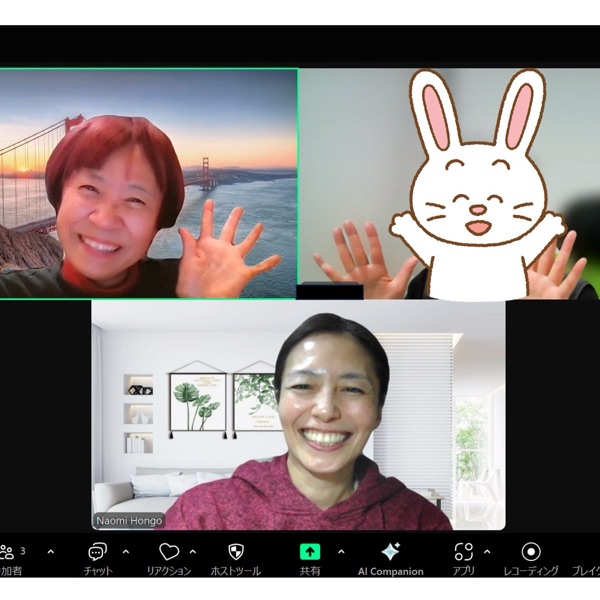Expand the arrow next to reactions (リアクション)
The image size is (600, 600).
(x=193, y=551)
